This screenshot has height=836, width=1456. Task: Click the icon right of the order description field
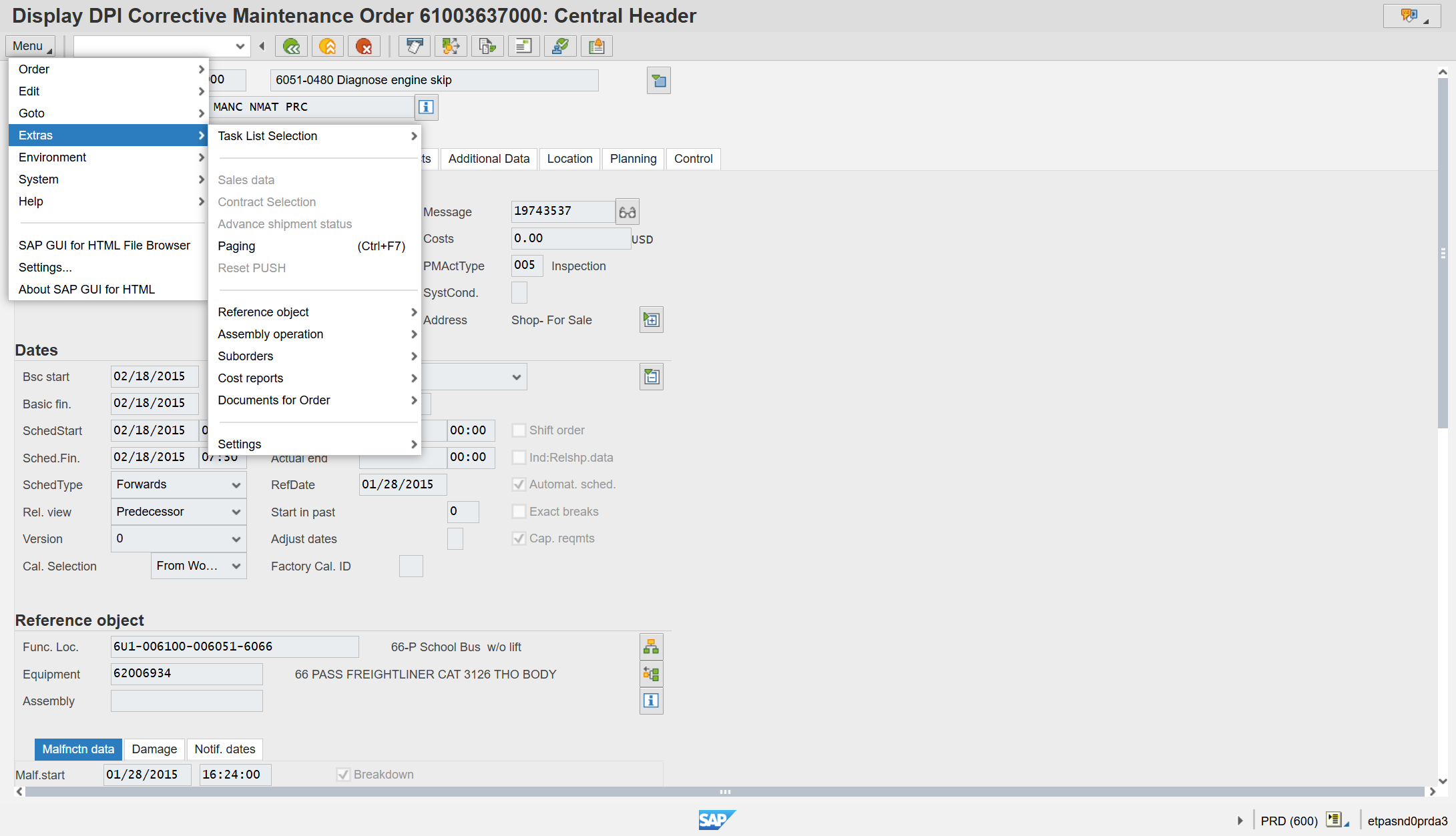[x=659, y=81]
